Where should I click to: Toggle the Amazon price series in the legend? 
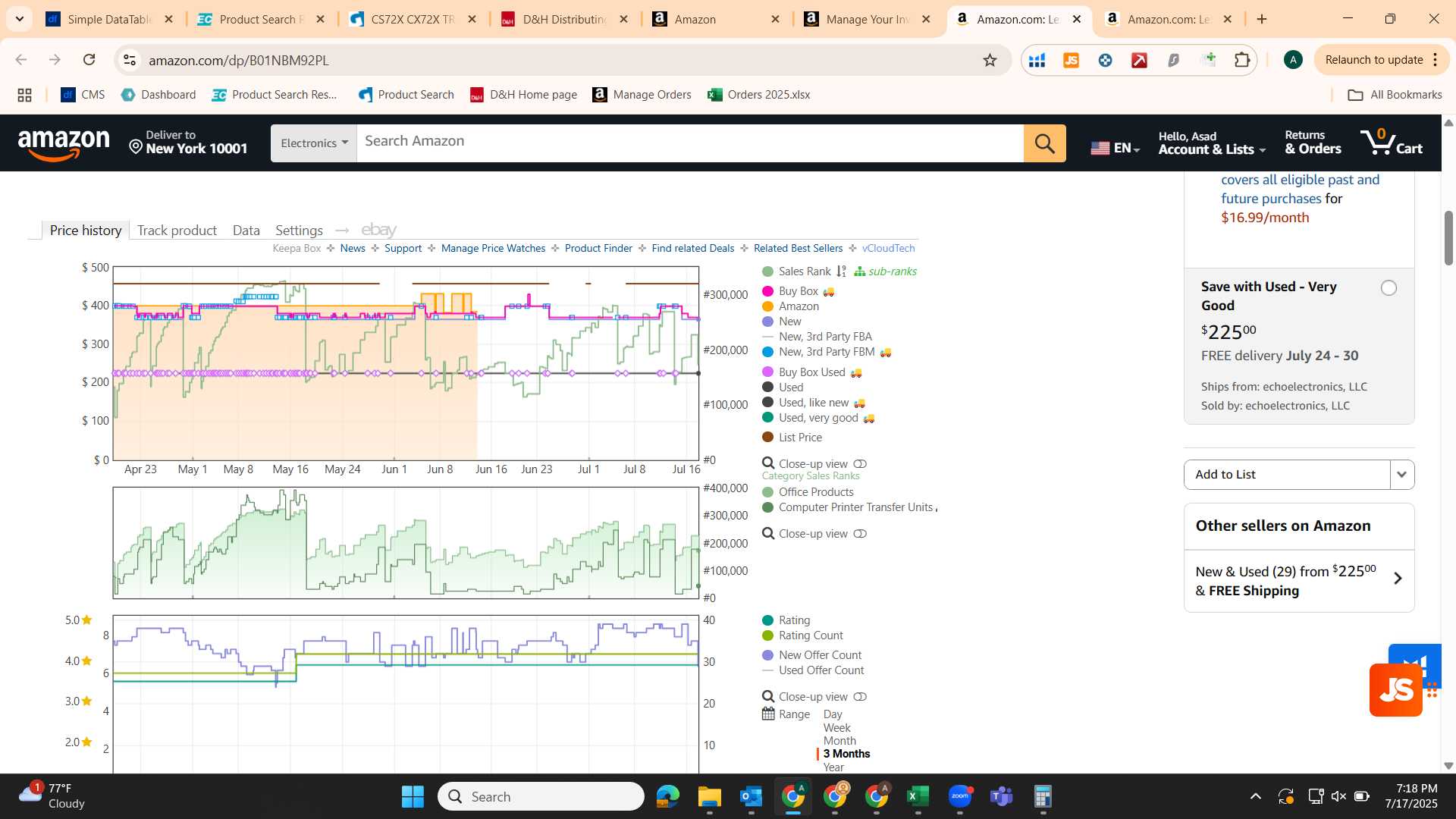click(790, 306)
